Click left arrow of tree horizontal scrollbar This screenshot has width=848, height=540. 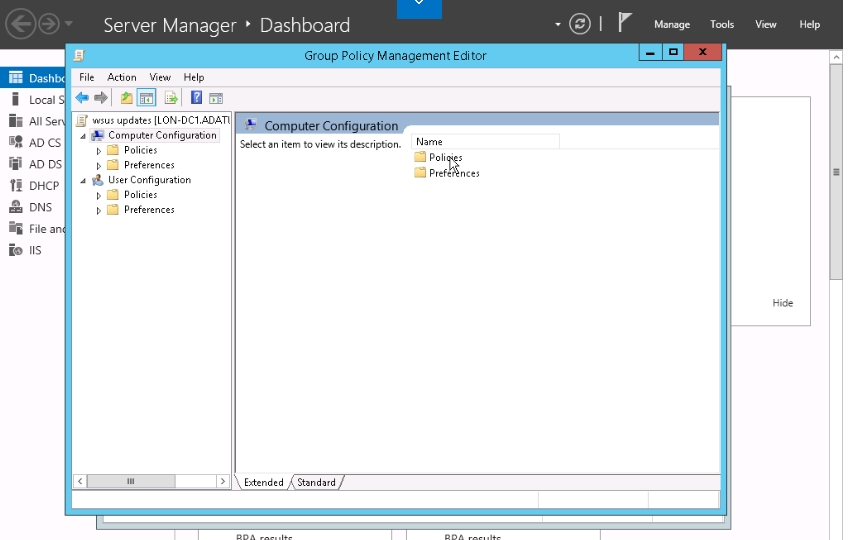80,481
